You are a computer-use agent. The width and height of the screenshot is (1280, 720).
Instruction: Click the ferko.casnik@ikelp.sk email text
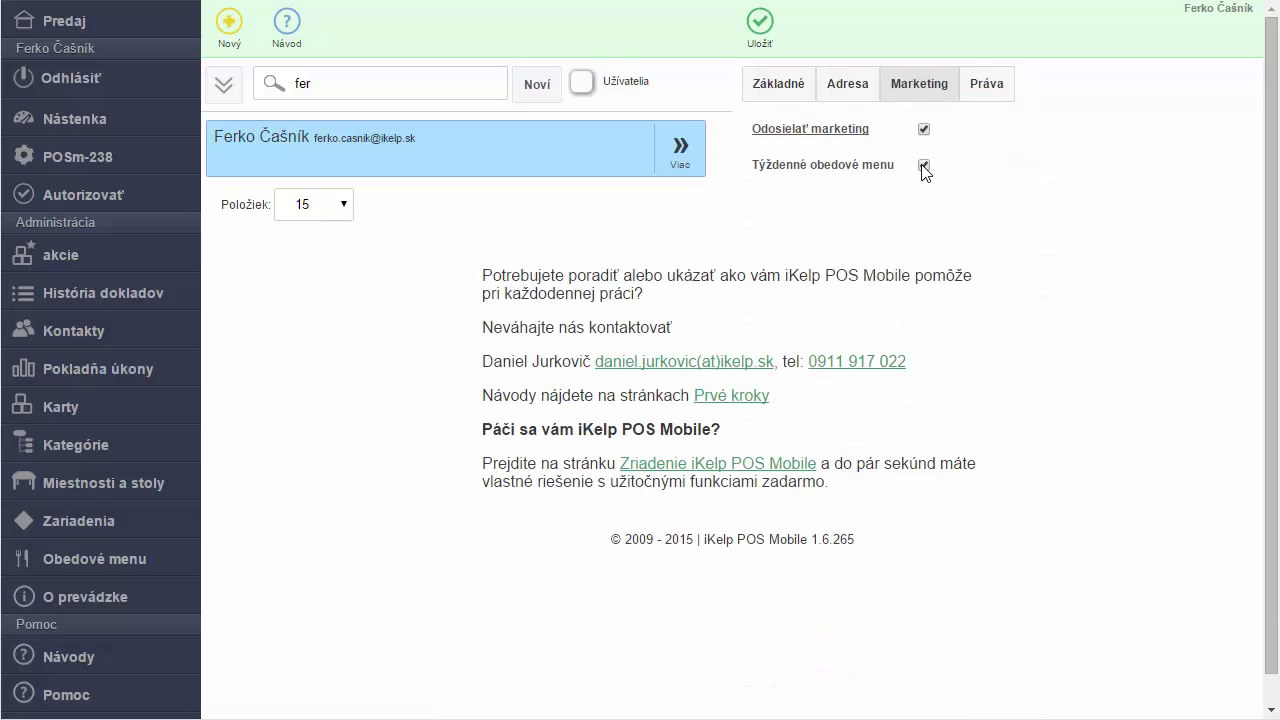coord(364,138)
